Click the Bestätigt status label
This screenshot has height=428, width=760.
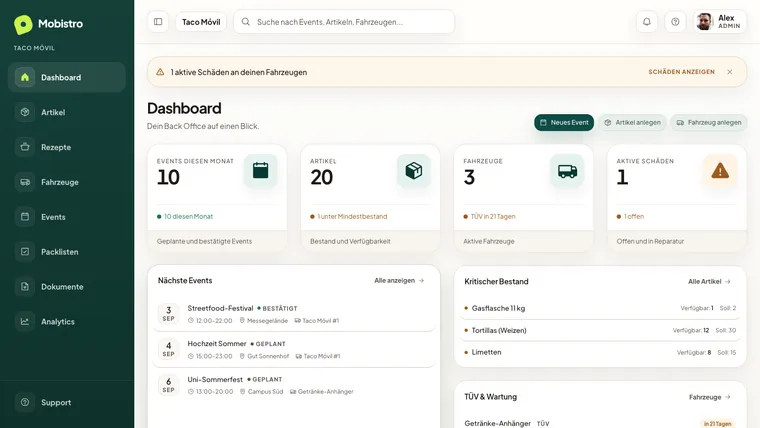pyautogui.click(x=277, y=308)
